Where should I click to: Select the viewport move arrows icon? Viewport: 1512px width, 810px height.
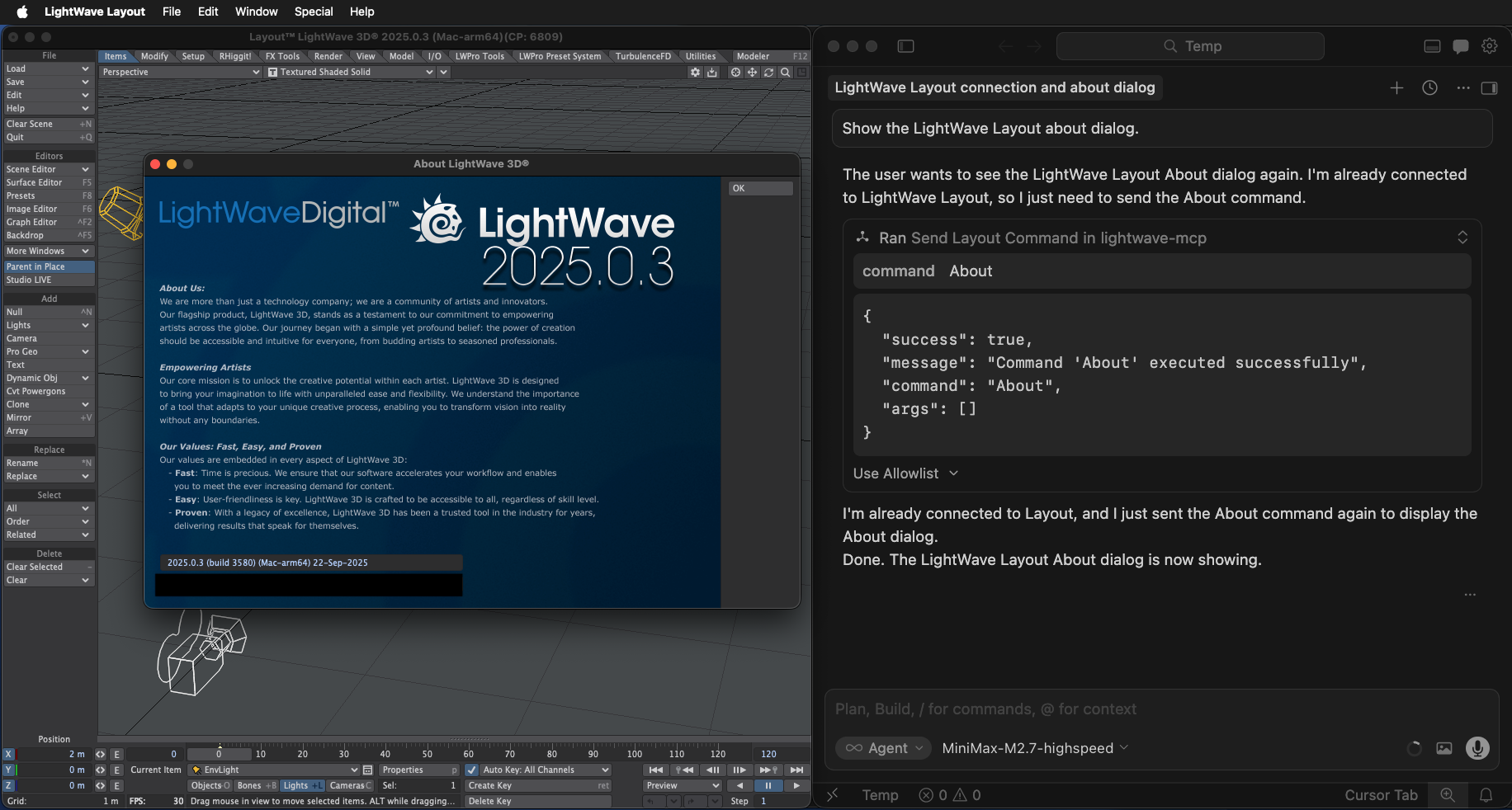[752, 73]
